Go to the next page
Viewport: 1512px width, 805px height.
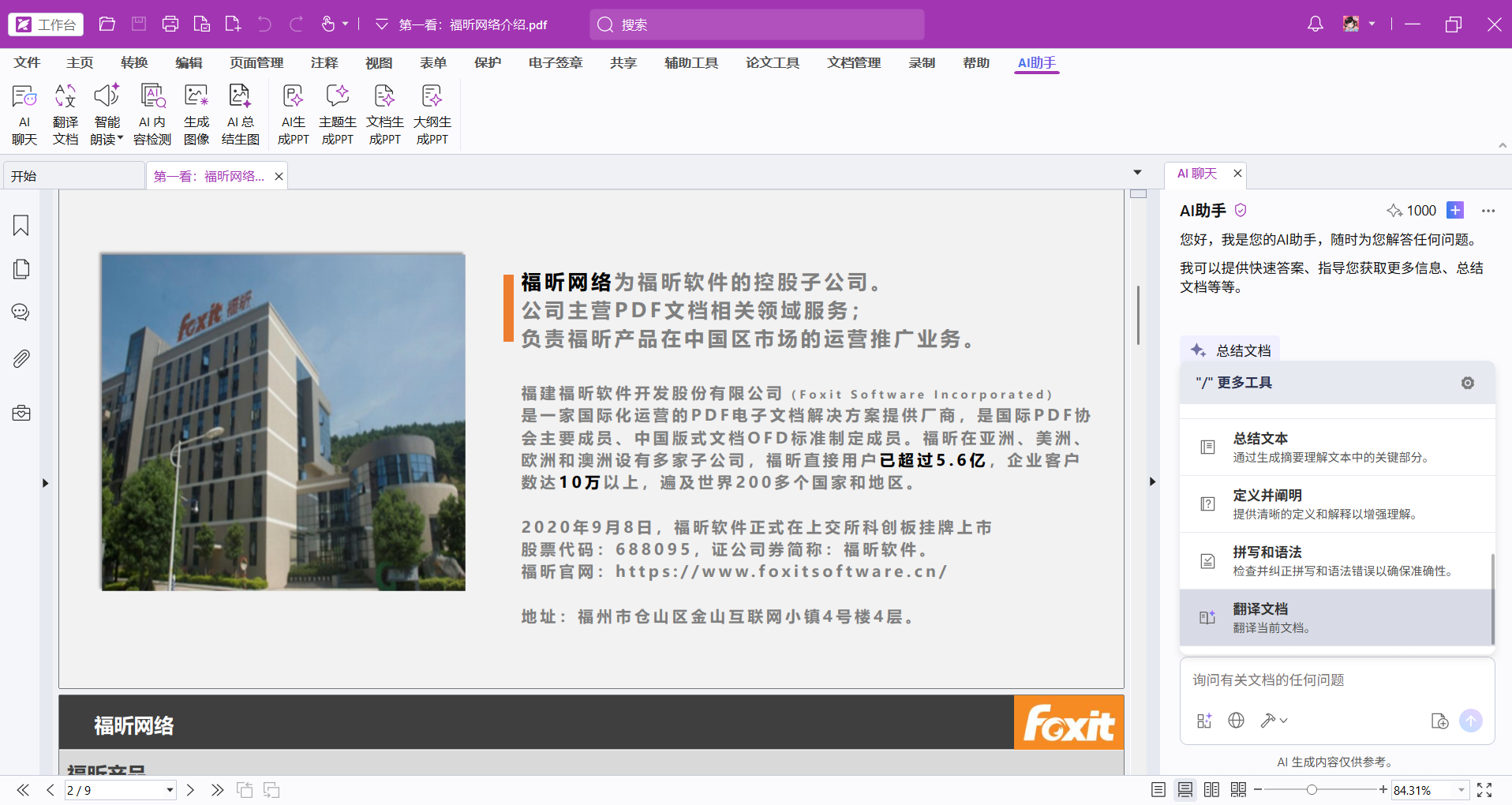tap(190, 790)
